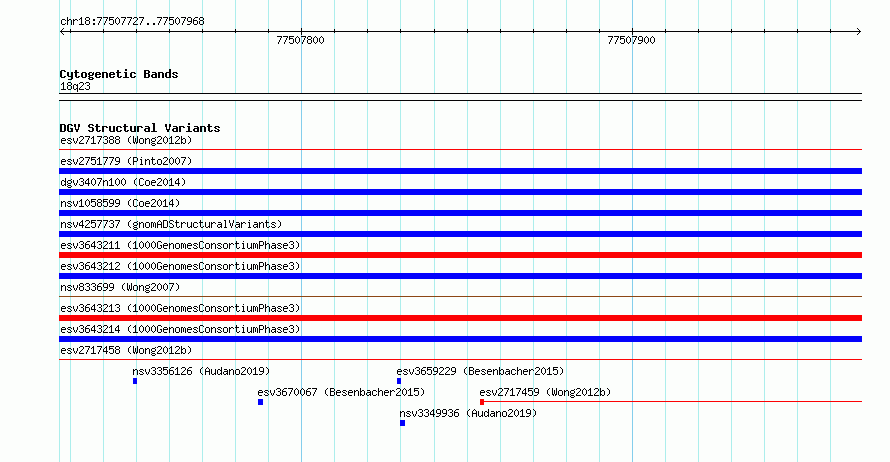The height and width of the screenshot is (462, 890).
Task: Select the esv3643214 blue feature bar
Action: tap(460, 339)
